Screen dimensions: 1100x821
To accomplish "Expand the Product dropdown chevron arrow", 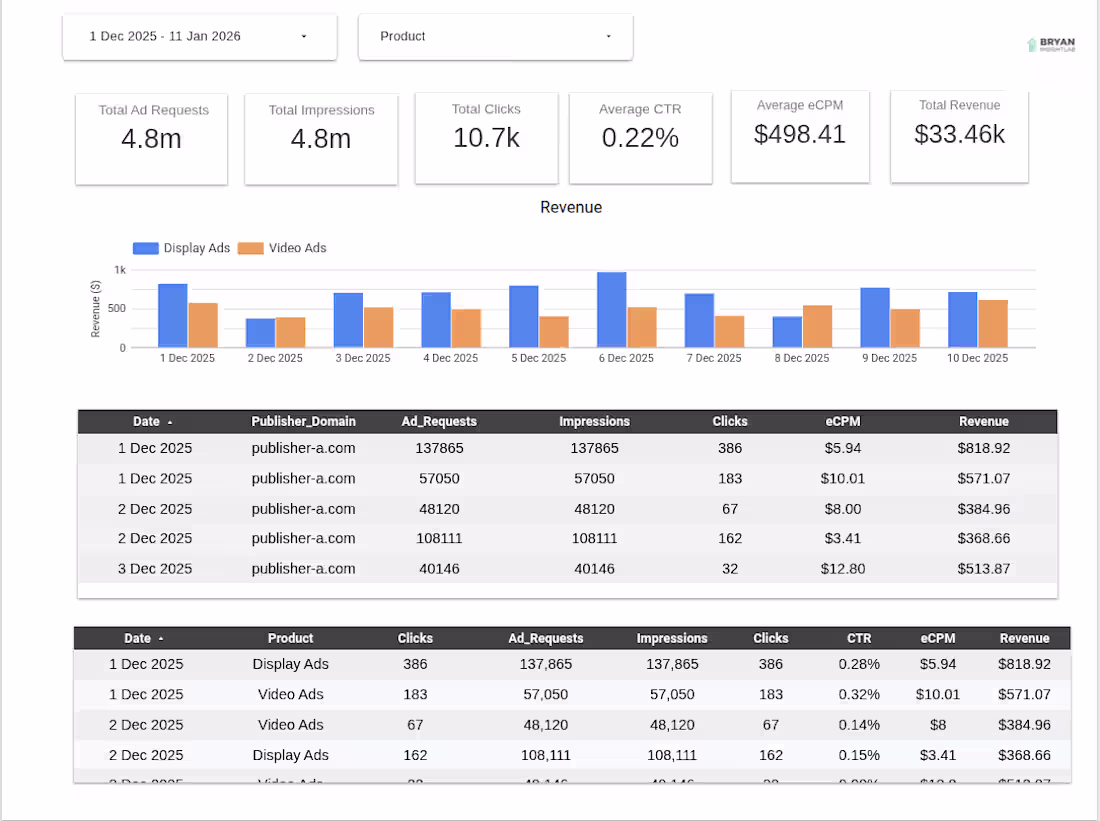I will click(x=608, y=36).
